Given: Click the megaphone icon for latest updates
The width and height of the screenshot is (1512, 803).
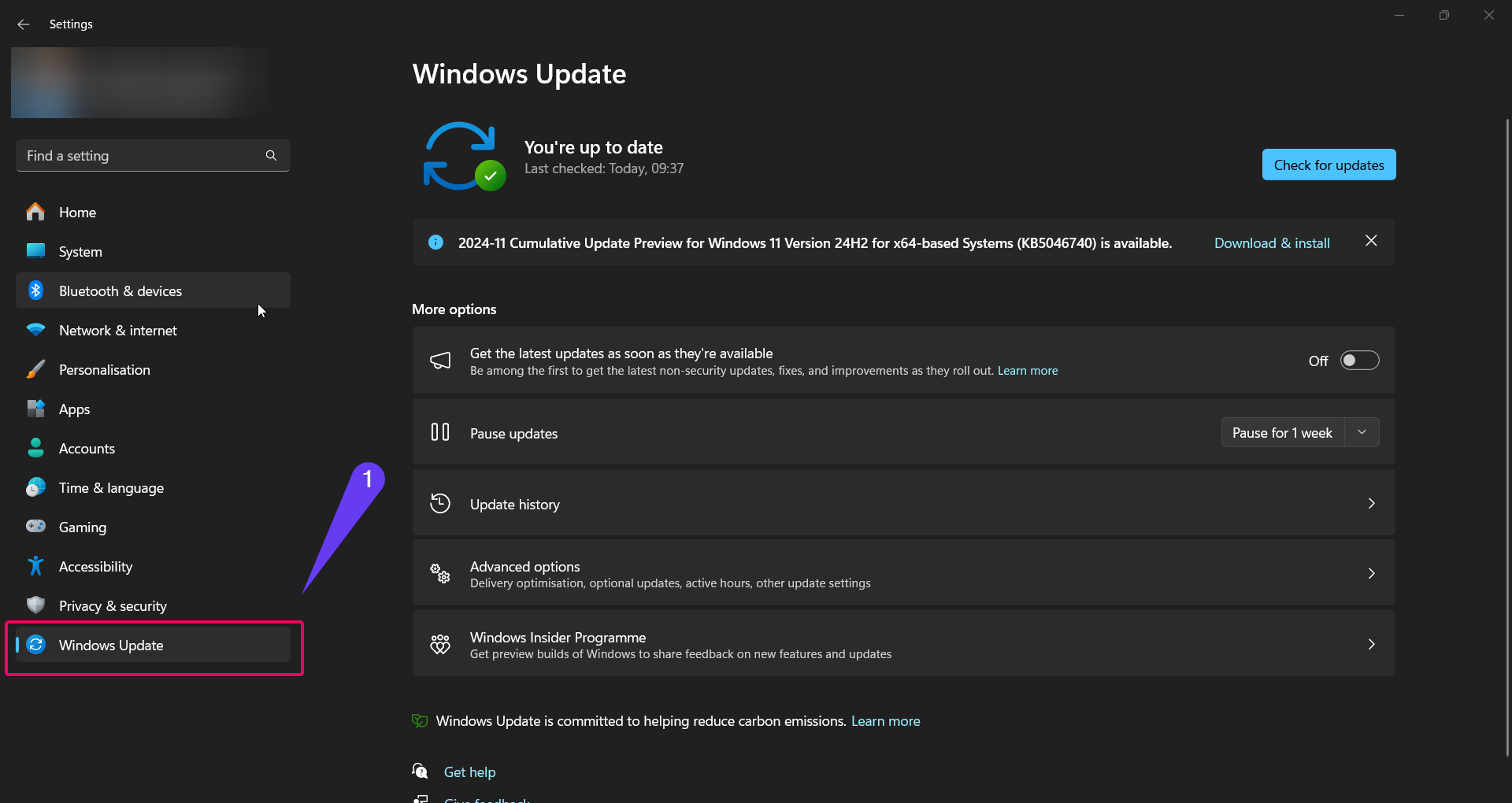Looking at the screenshot, I should (x=440, y=361).
